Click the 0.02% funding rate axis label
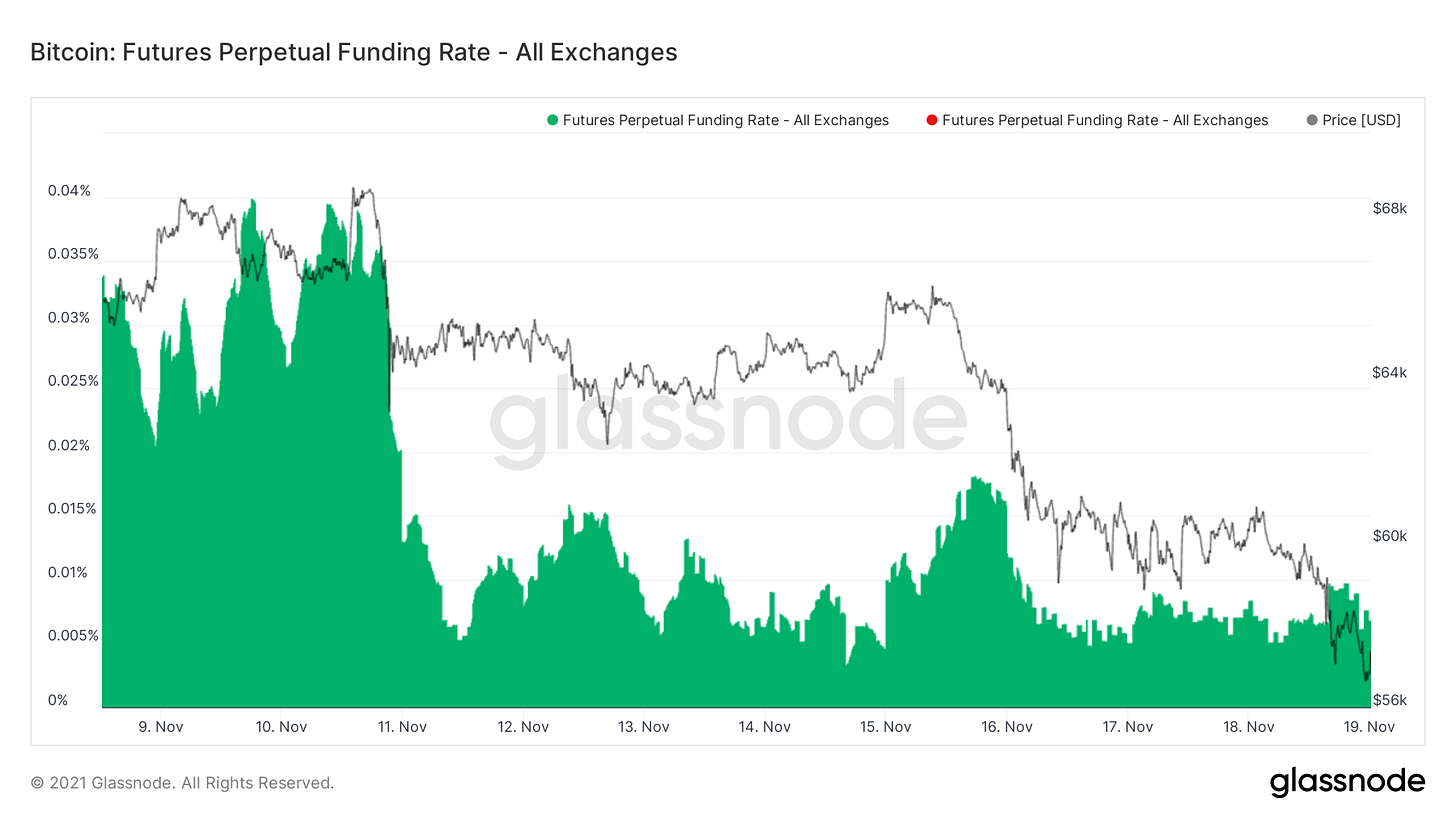The image size is (1456, 819). click(x=69, y=445)
